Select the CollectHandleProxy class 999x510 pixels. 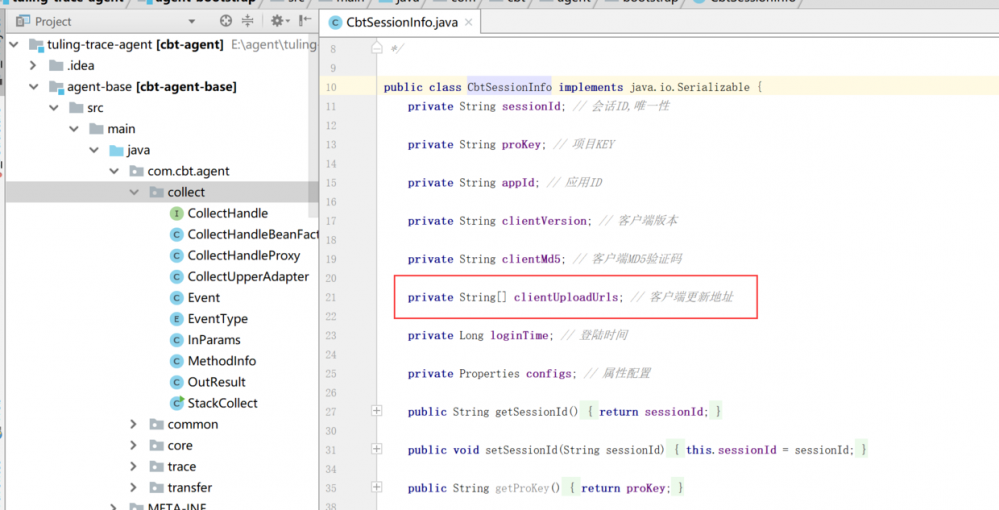[243, 255]
